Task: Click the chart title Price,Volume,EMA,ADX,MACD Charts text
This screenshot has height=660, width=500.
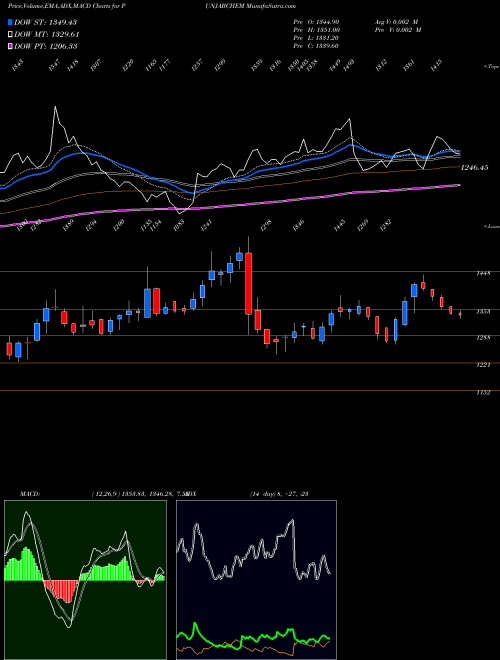Action: coord(65,6)
